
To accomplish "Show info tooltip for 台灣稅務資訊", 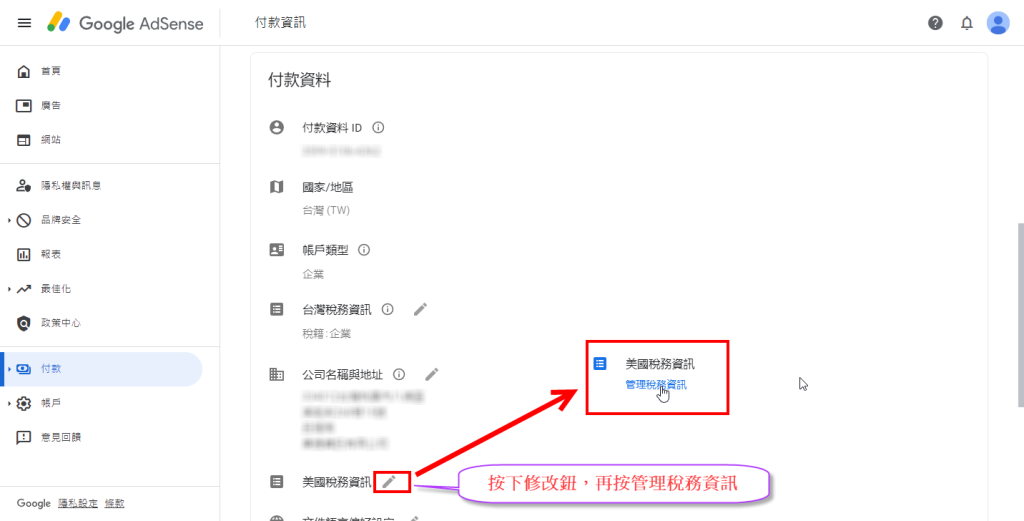I will 388,309.
